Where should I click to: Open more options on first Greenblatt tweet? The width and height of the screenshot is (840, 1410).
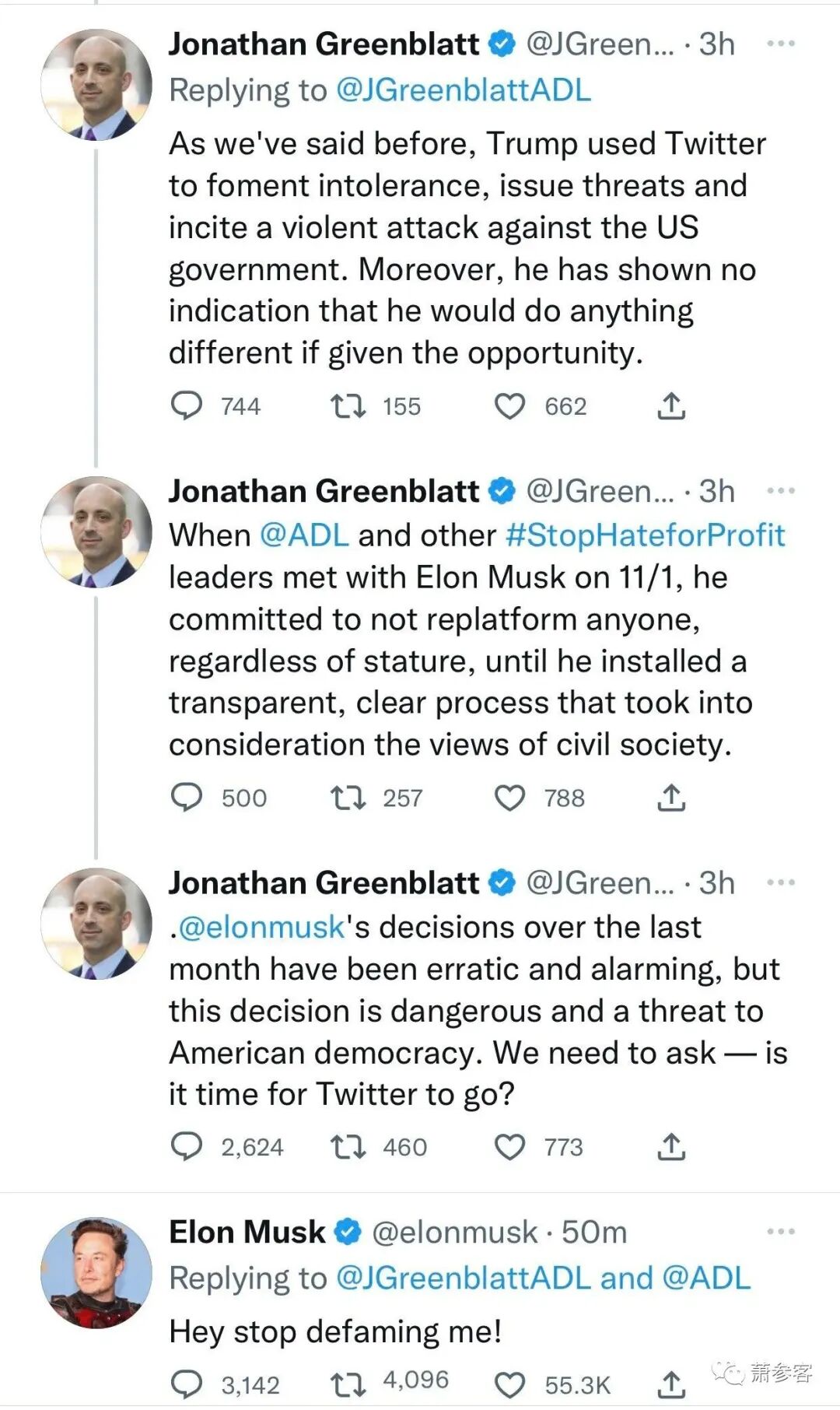click(780, 44)
